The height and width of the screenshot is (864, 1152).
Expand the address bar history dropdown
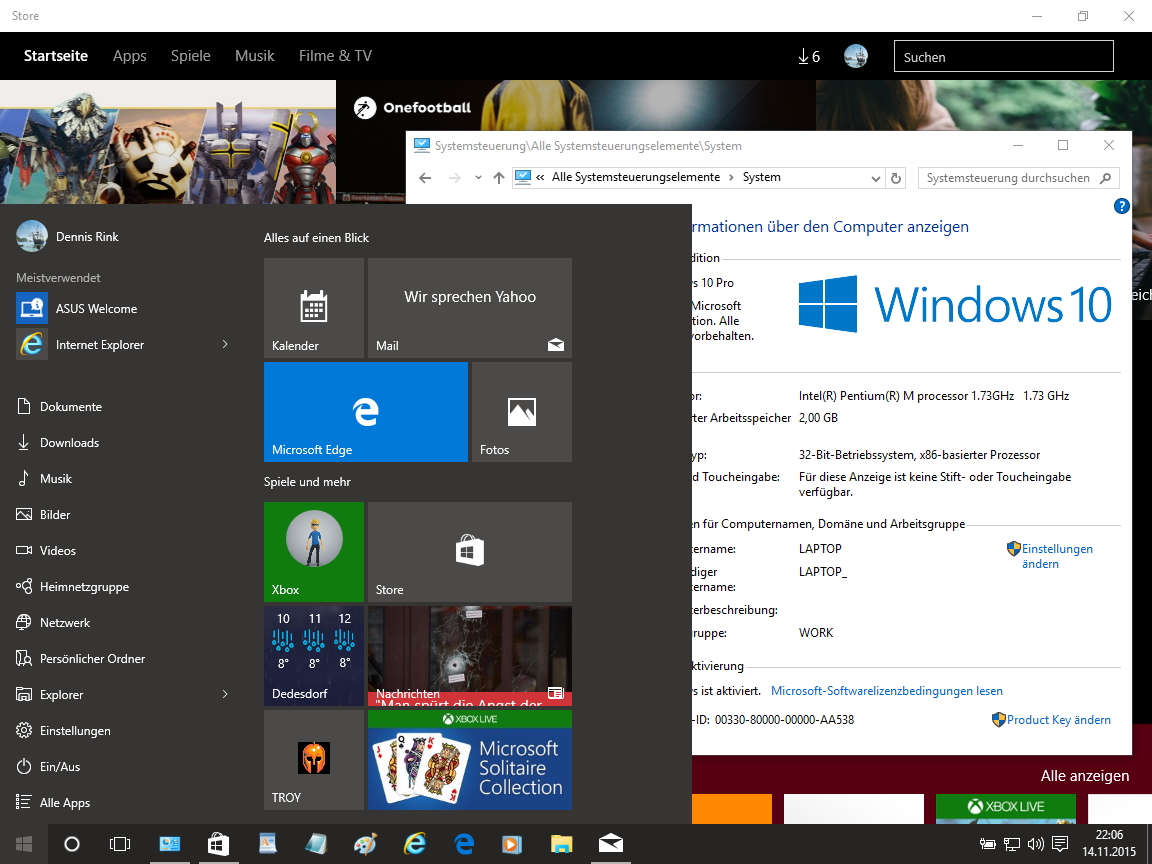click(875, 178)
